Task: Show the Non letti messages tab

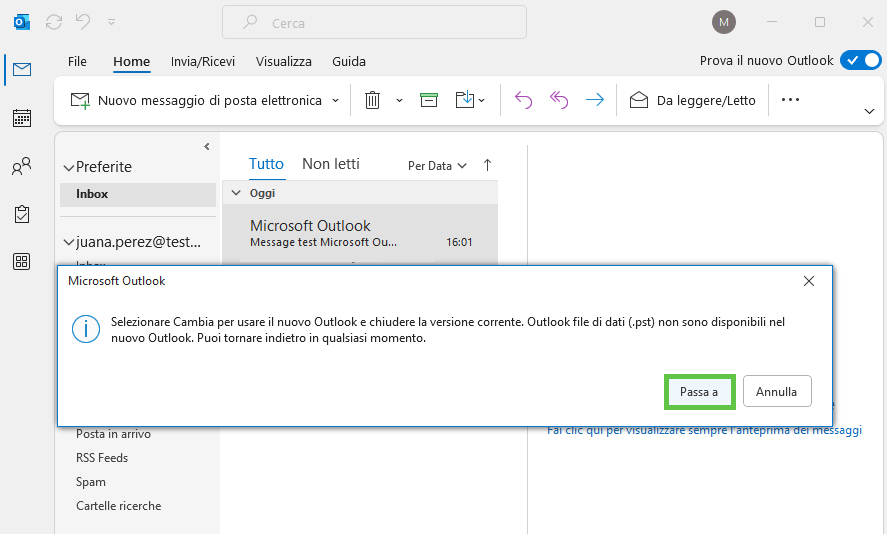Action: 331,164
